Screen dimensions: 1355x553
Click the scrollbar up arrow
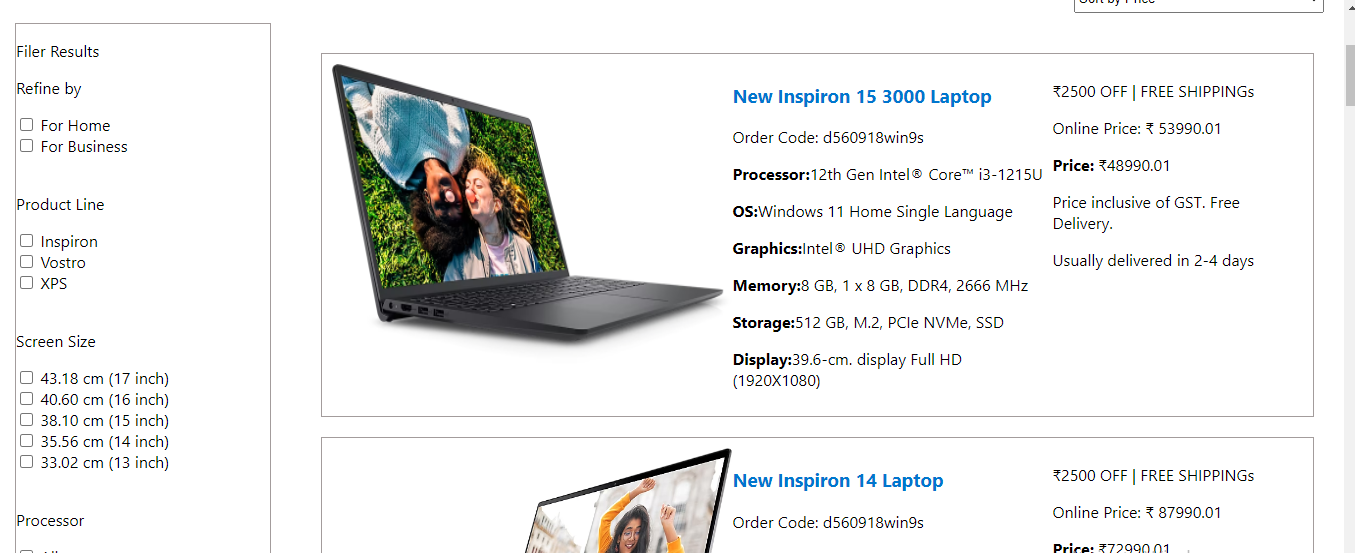pyautogui.click(x=1349, y=8)
